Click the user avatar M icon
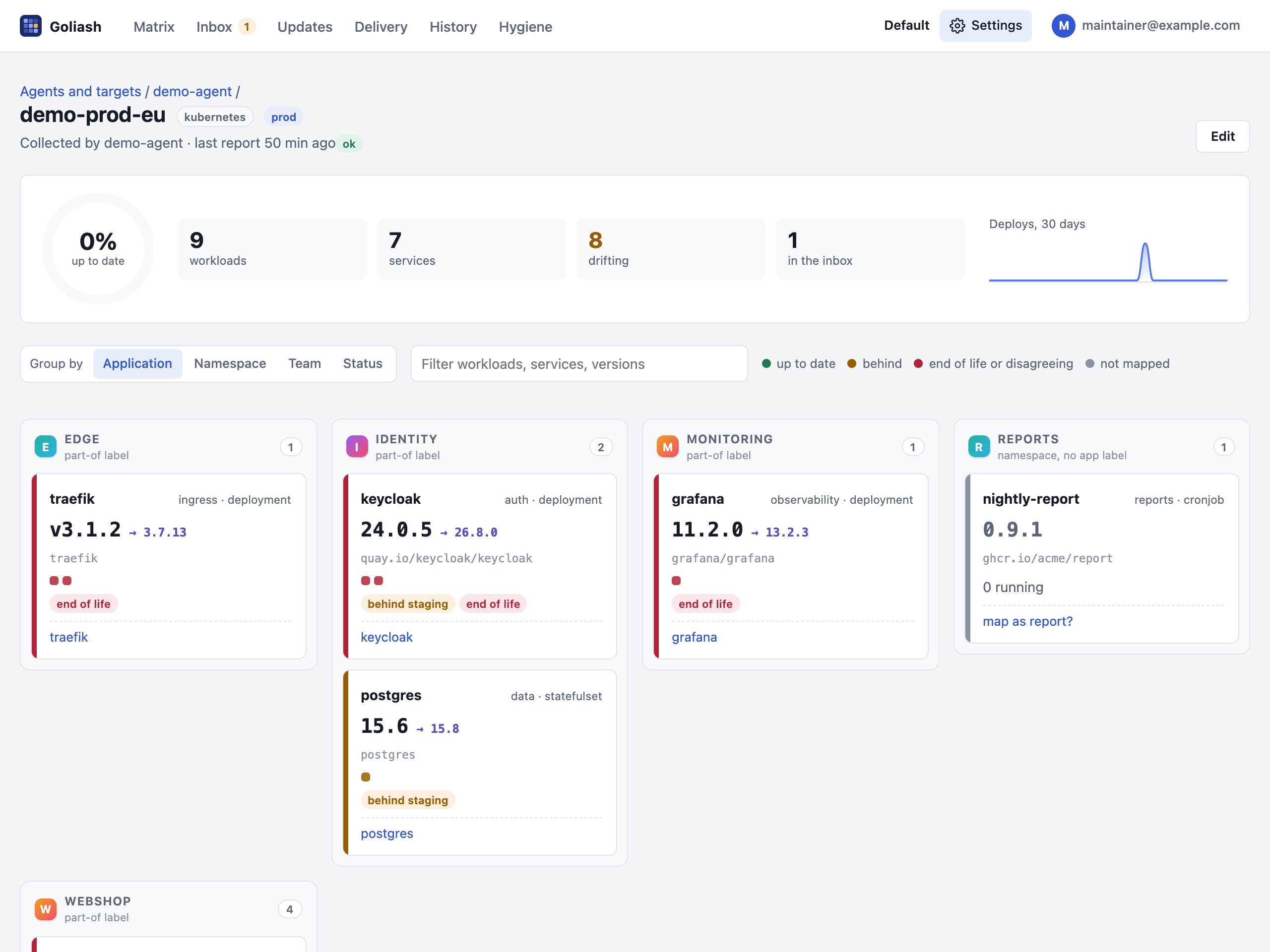1270x952 pixels. 1063,26
